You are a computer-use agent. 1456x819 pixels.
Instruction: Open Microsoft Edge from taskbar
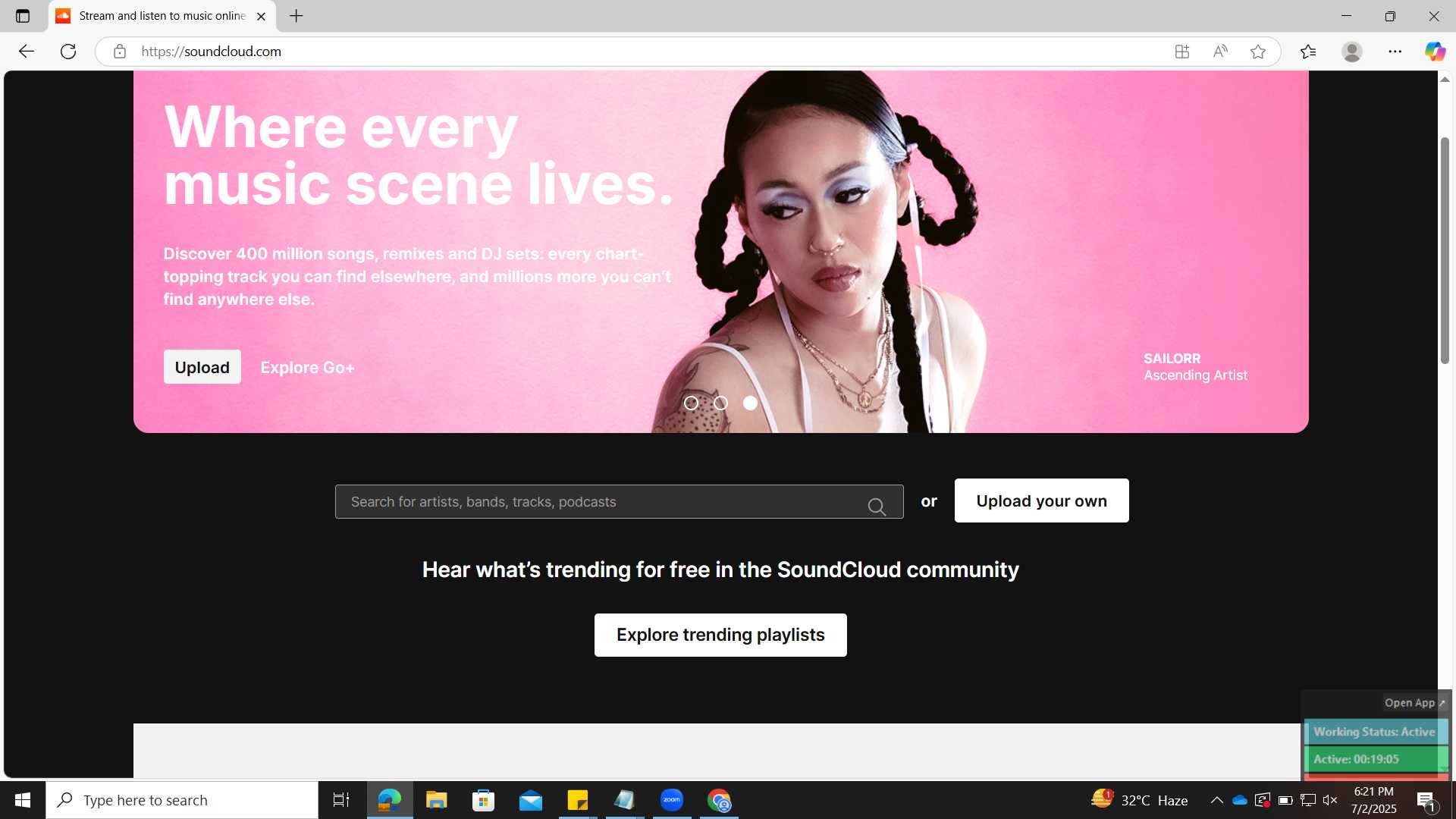pos(390,800)
